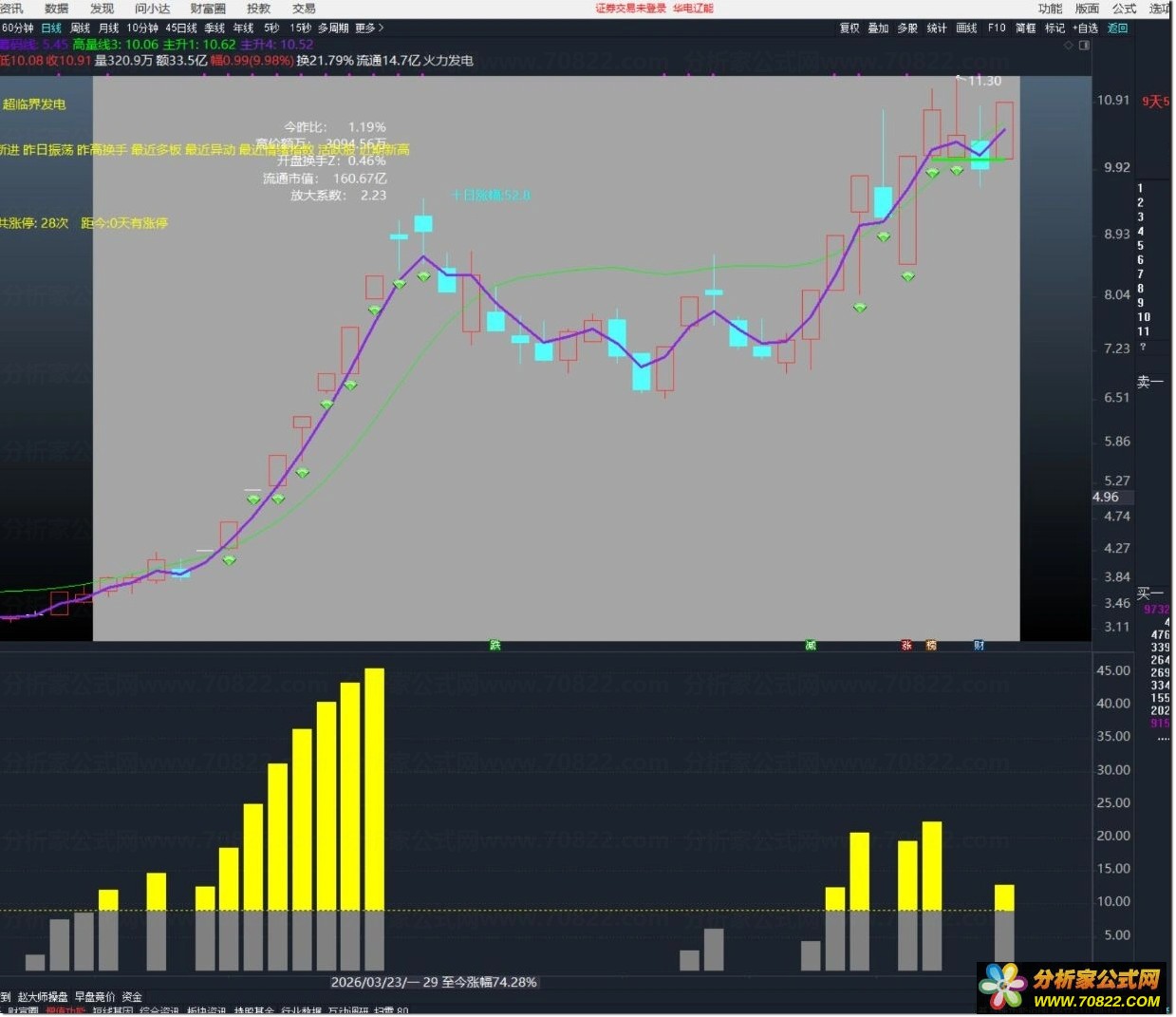Switch to the 周线 weekly chart tab

click(x=81, y=28)
